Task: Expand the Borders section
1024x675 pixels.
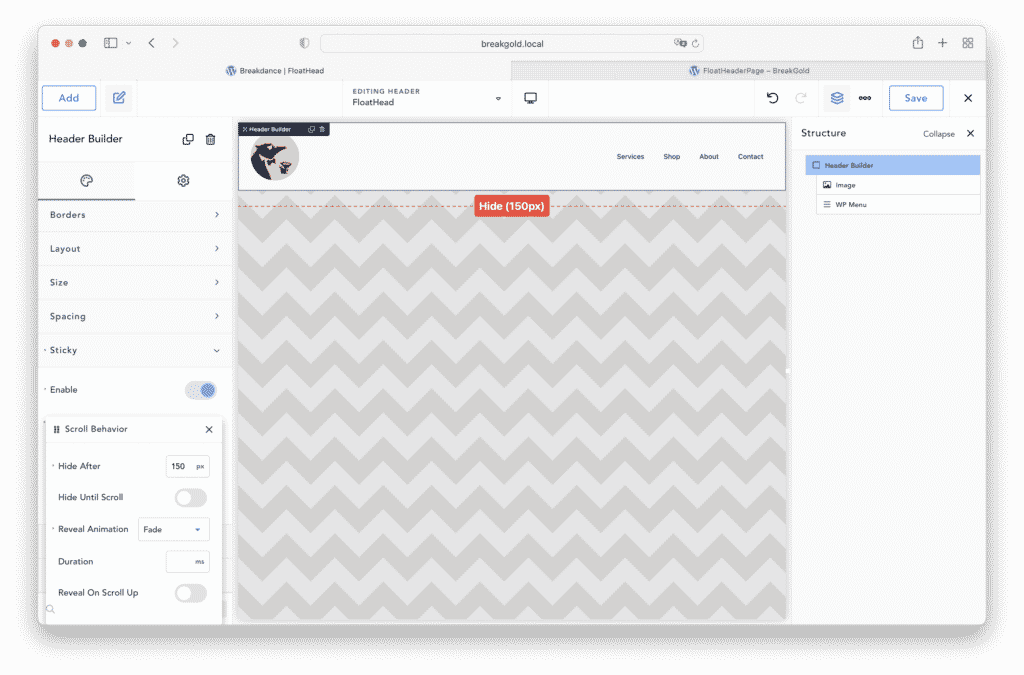Action: click(134, 215)
